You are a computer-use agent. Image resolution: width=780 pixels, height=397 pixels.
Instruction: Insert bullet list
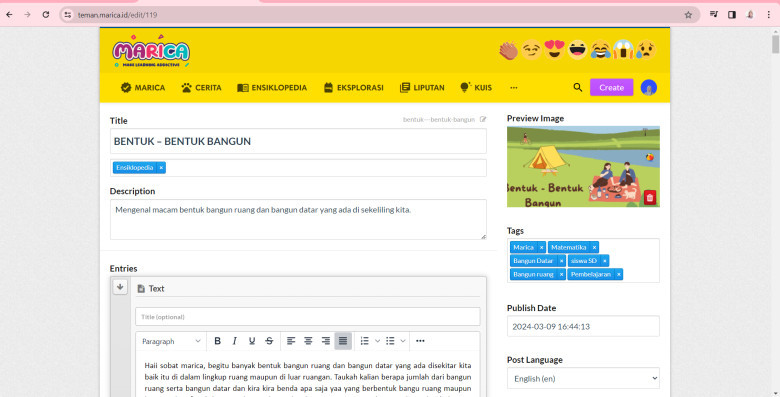[x=390, y=341]
